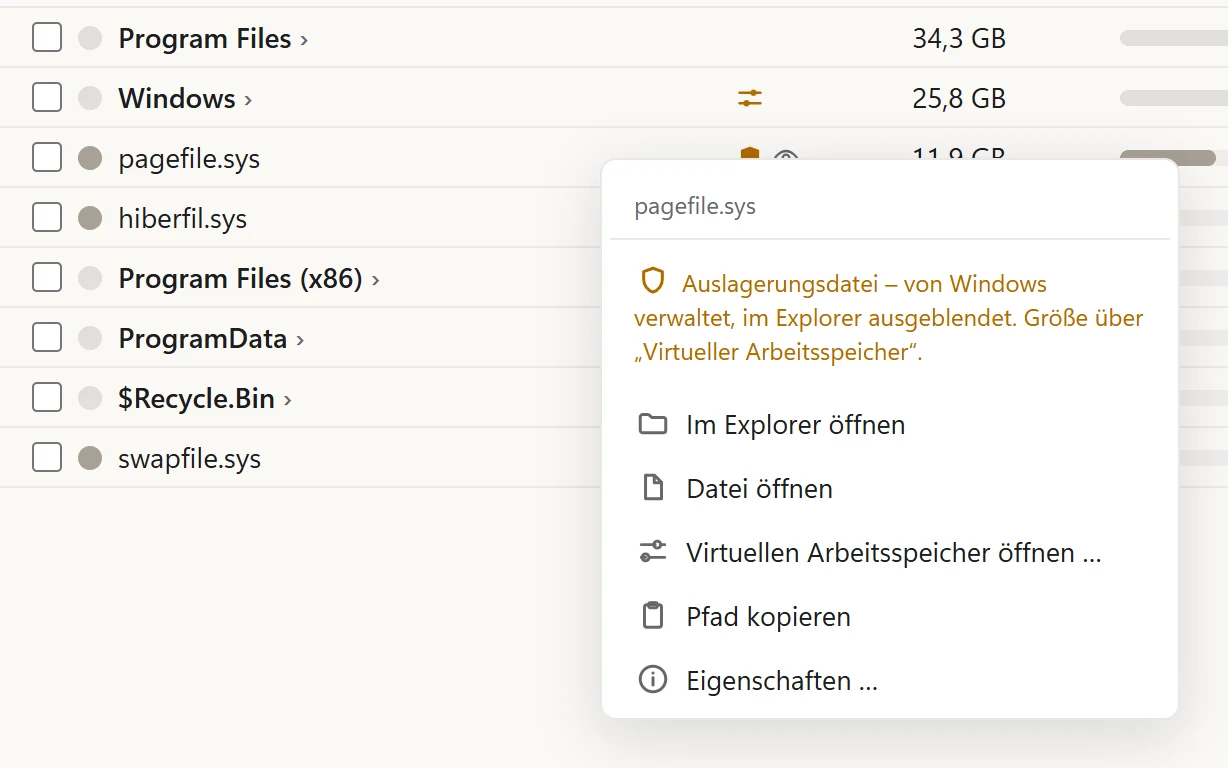The width and height of the screenshot is (1228, 768).
Task: Click the ProgramData folder name
Action: 203,339
